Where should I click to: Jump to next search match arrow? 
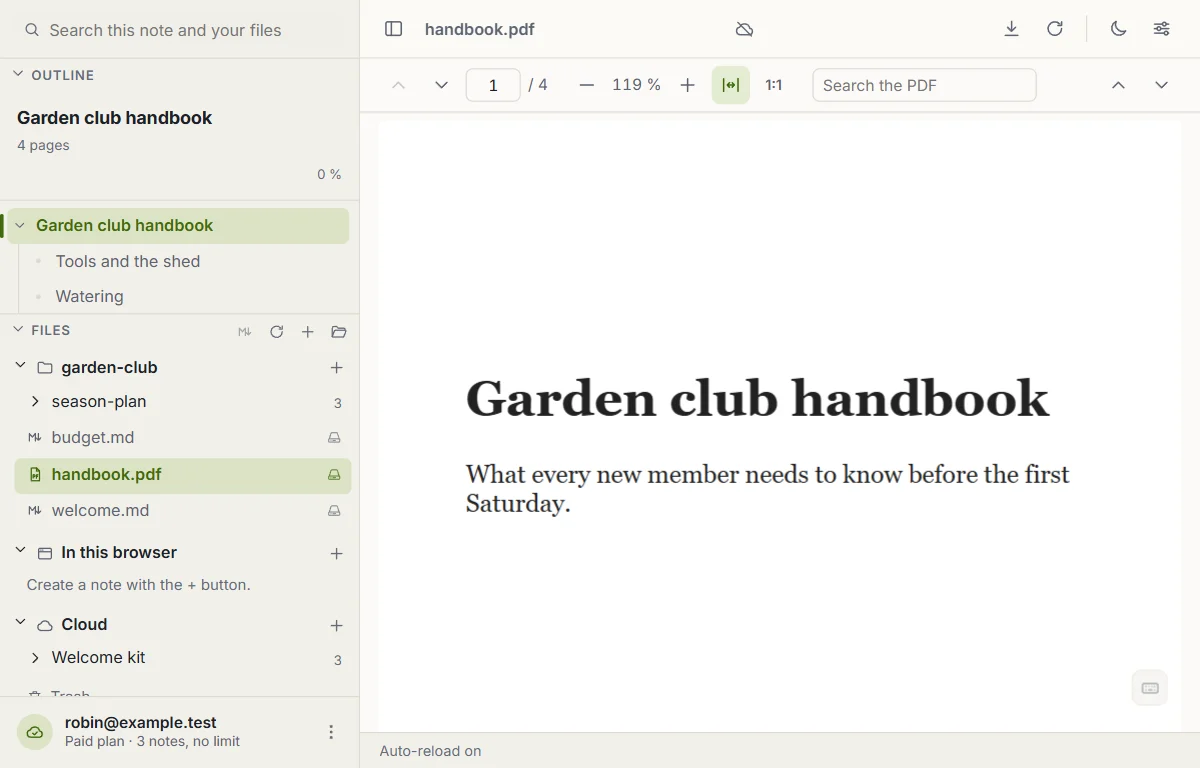click(x=1161, y=85)
